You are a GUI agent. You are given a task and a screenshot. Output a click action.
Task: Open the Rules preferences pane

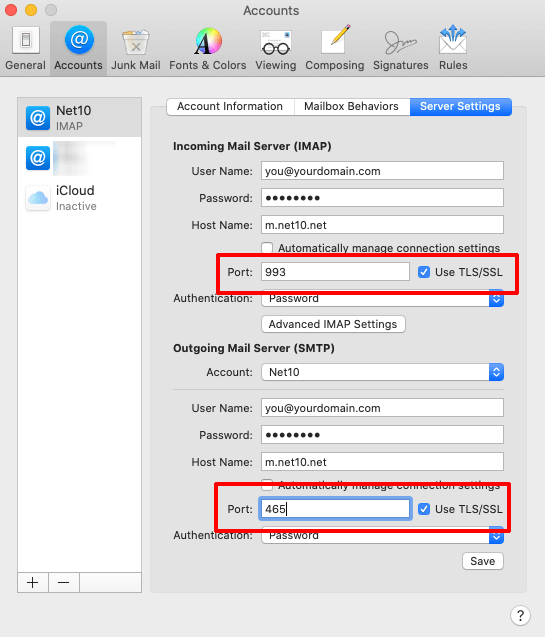click(453, 48)
